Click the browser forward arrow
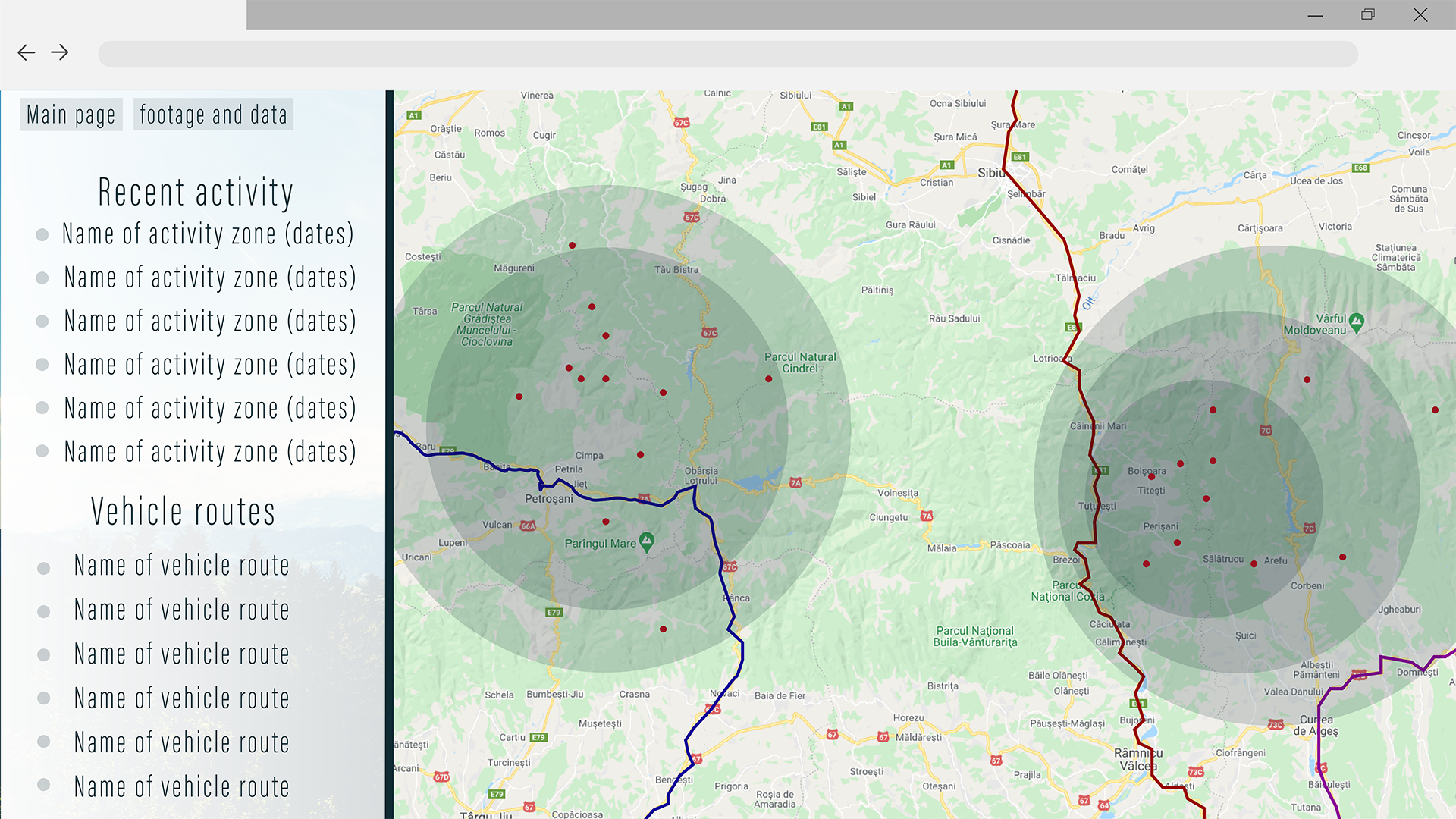 [60, 52]
